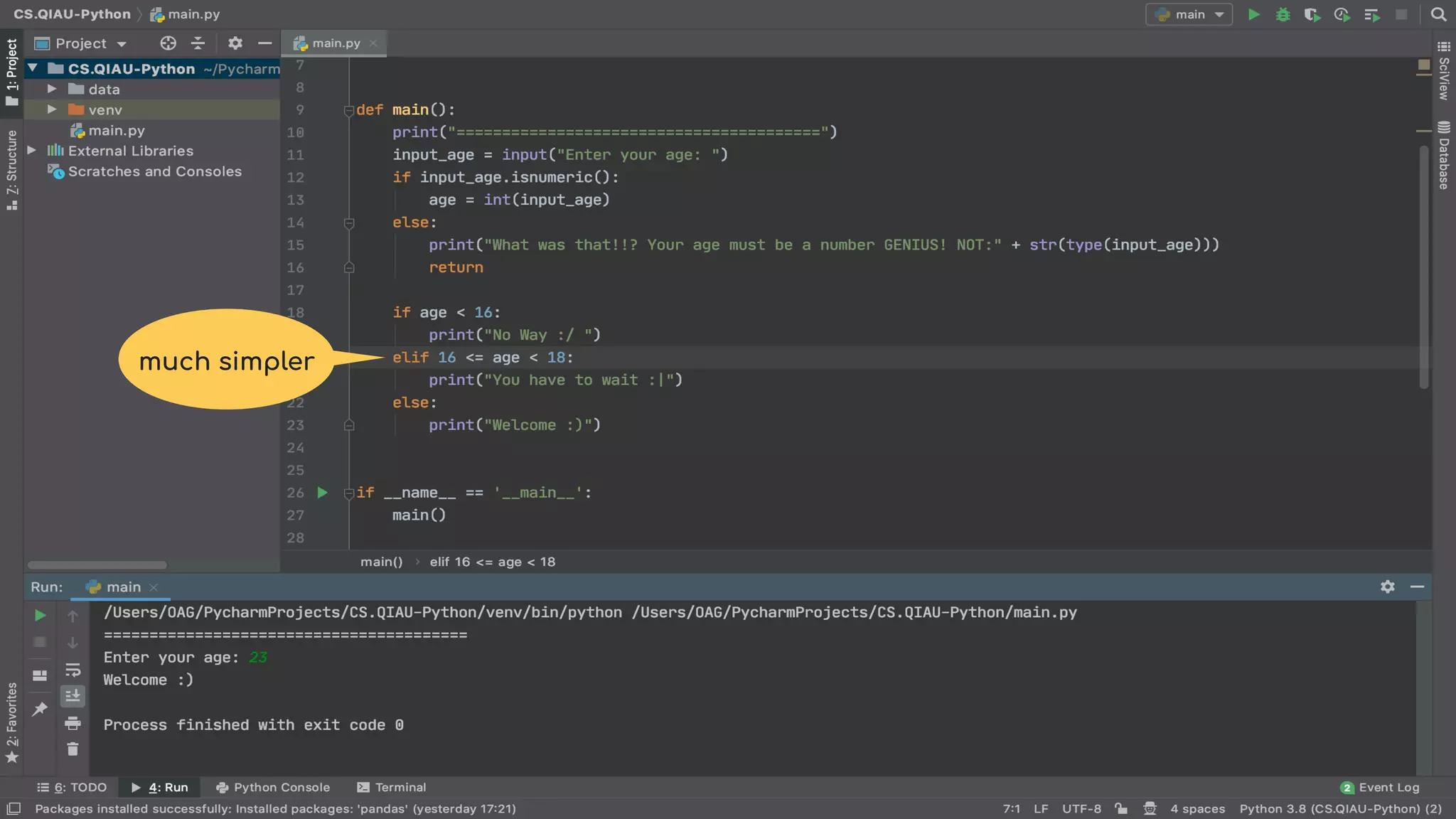Image resolution: width=1456 pixels, height=819 pixels.
Task: Click the green Run button in top toolbar
Action: point(1254,14)
